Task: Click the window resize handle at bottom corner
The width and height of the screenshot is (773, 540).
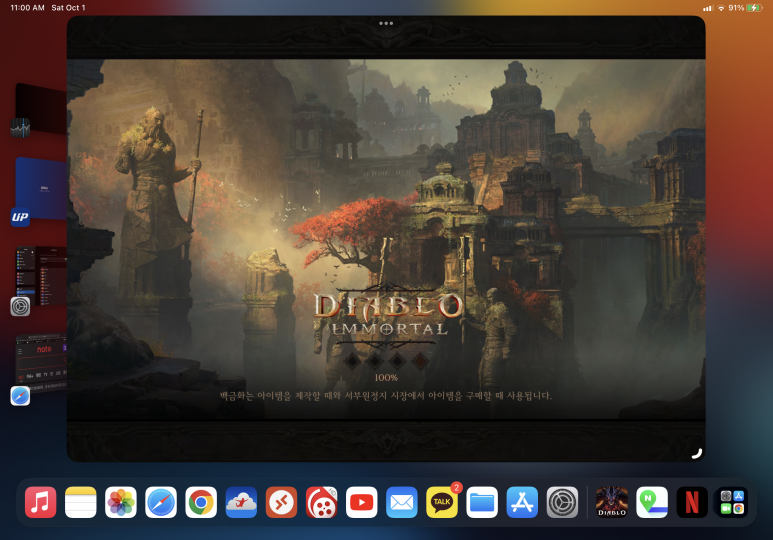Action: click(697, 453)
